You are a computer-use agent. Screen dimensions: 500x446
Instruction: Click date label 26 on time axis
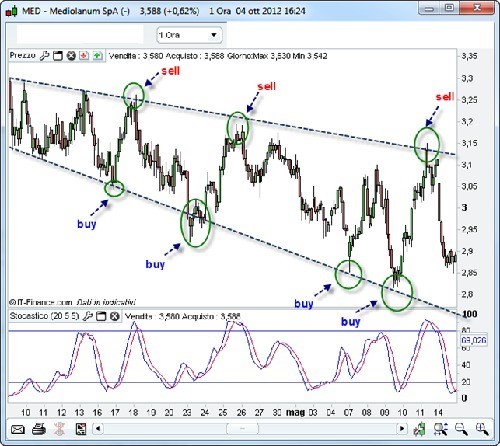(241, 412)
